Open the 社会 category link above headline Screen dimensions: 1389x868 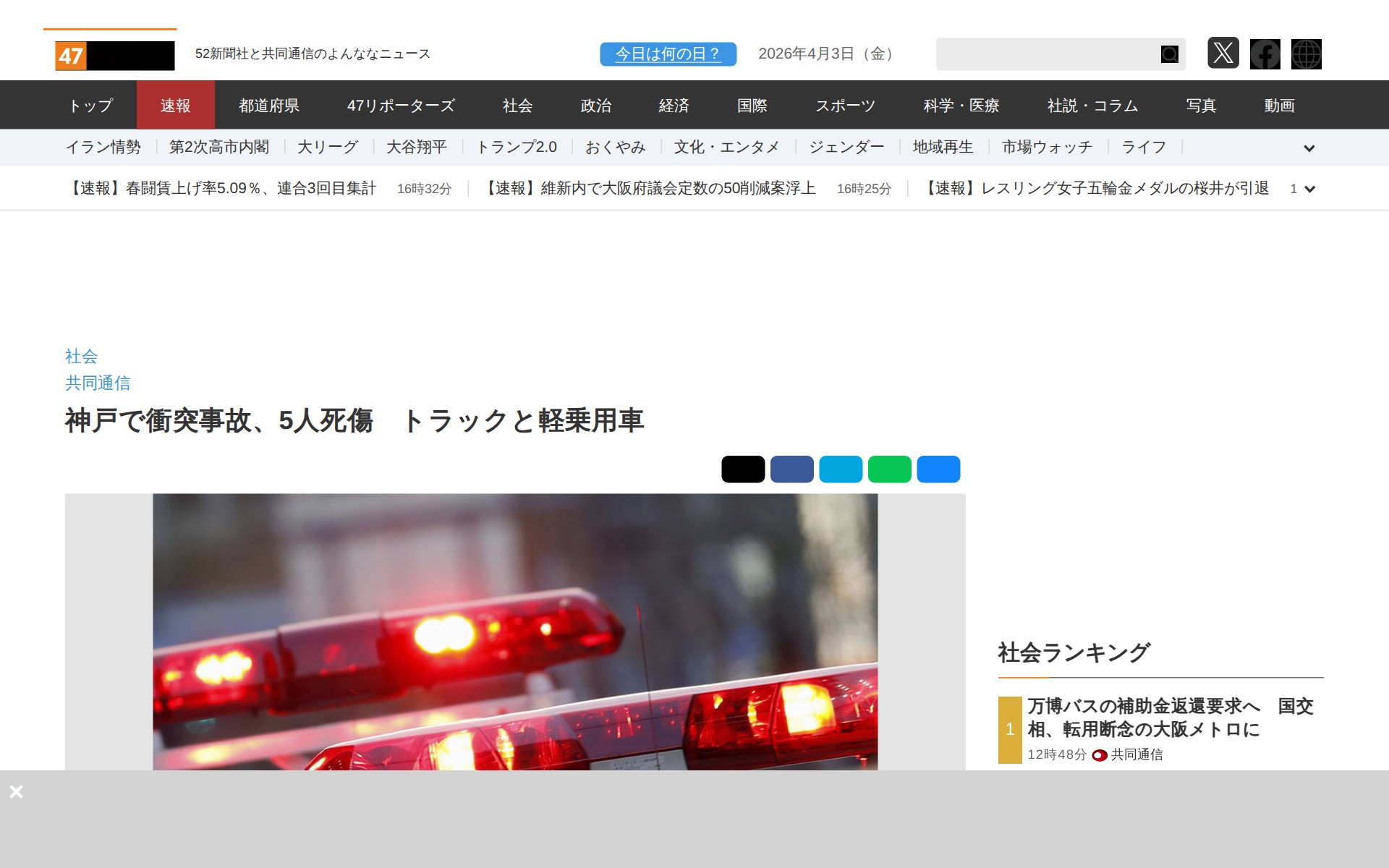coord(81,356)
